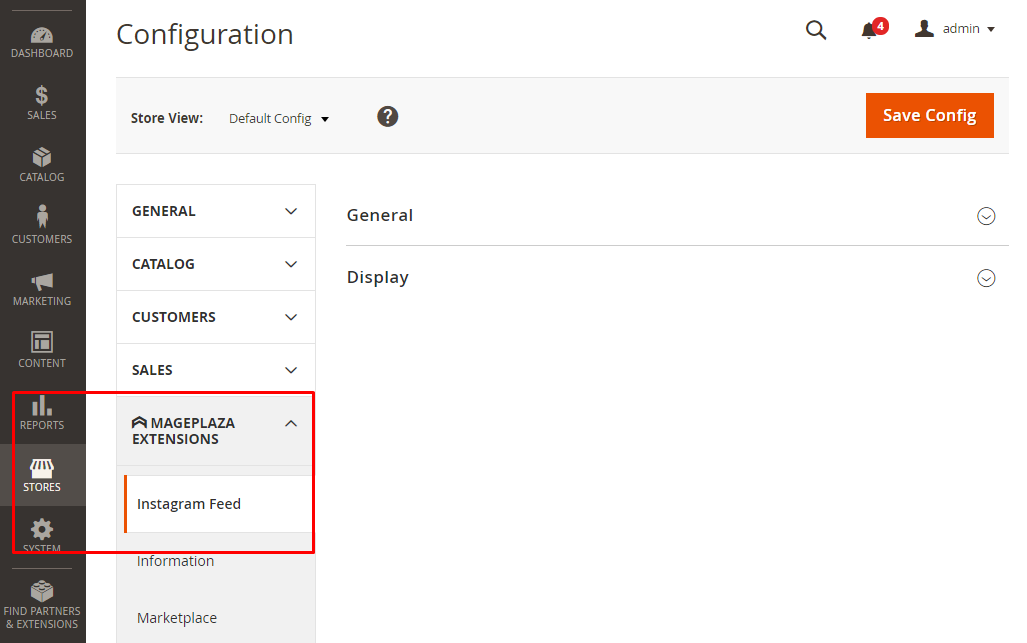Go to the Catalog sidebar icon
This screenshot has height=643, width=1027.
click(x=42, y=165)
